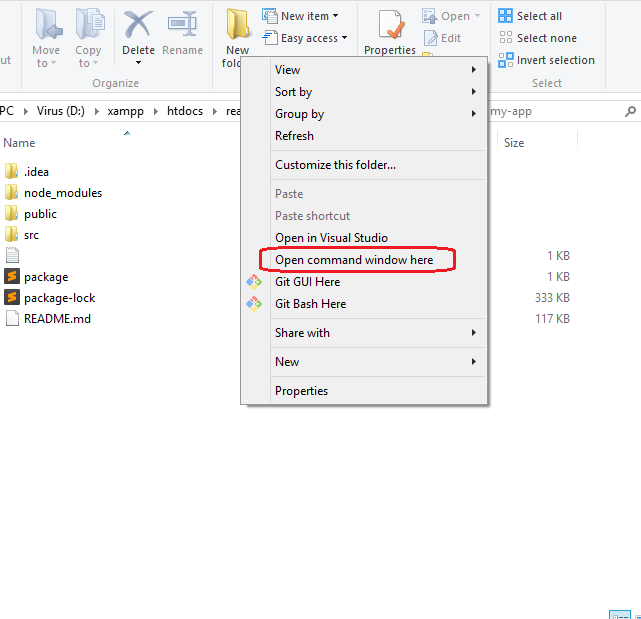Image resolution: width=641 pixels, height=619 pixels.
Task: Expand the View submenu arrow
Action: pos(473,70)
